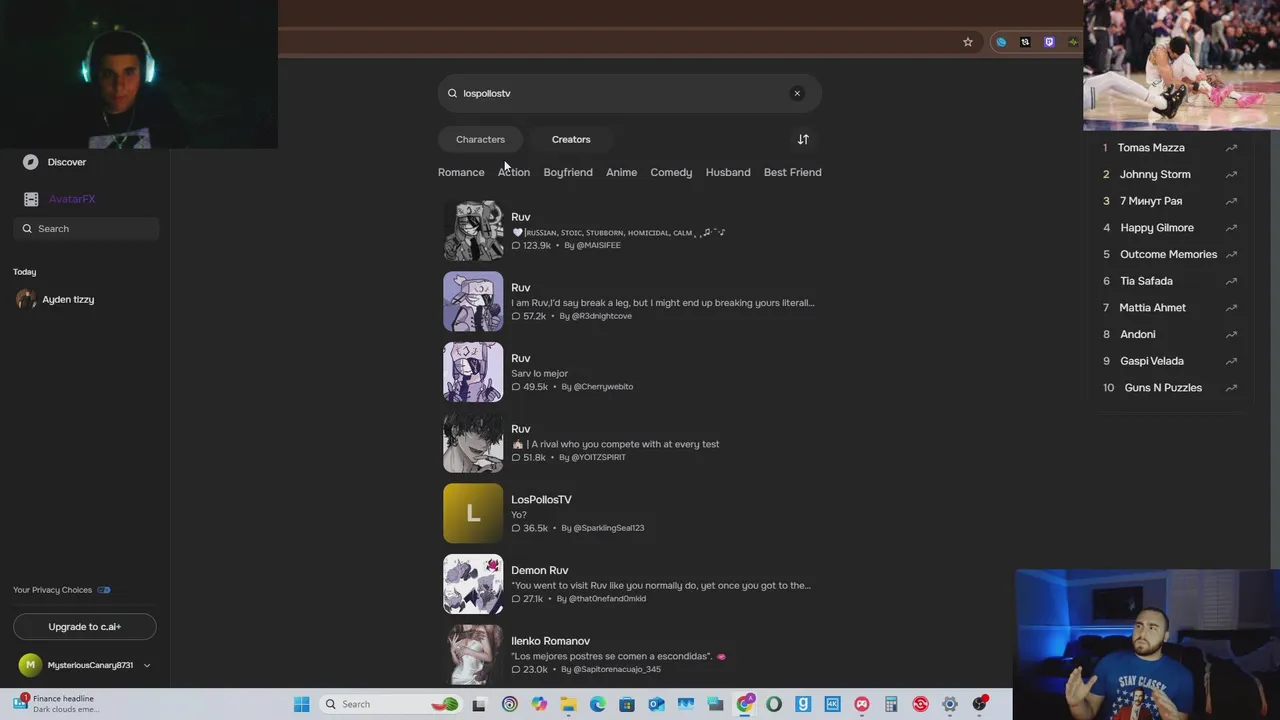
Task: Open trending item 7 Минут Рая
Action: tap(1151, 201)
